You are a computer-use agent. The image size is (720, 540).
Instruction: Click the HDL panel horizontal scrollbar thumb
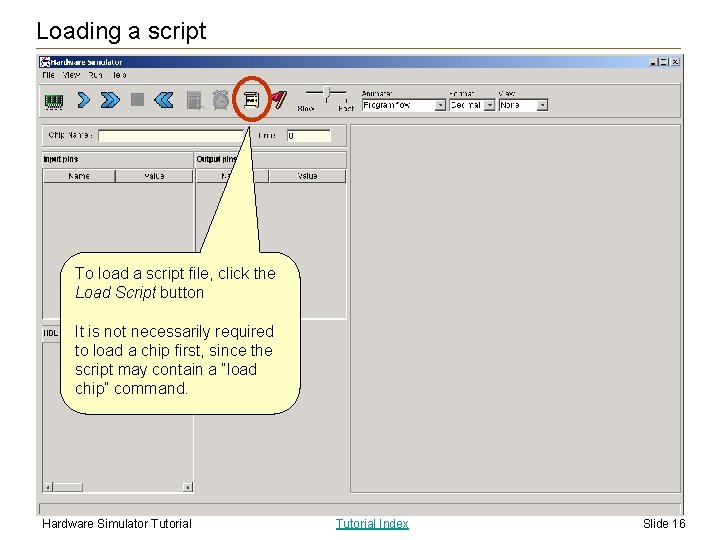pos(68,487)
